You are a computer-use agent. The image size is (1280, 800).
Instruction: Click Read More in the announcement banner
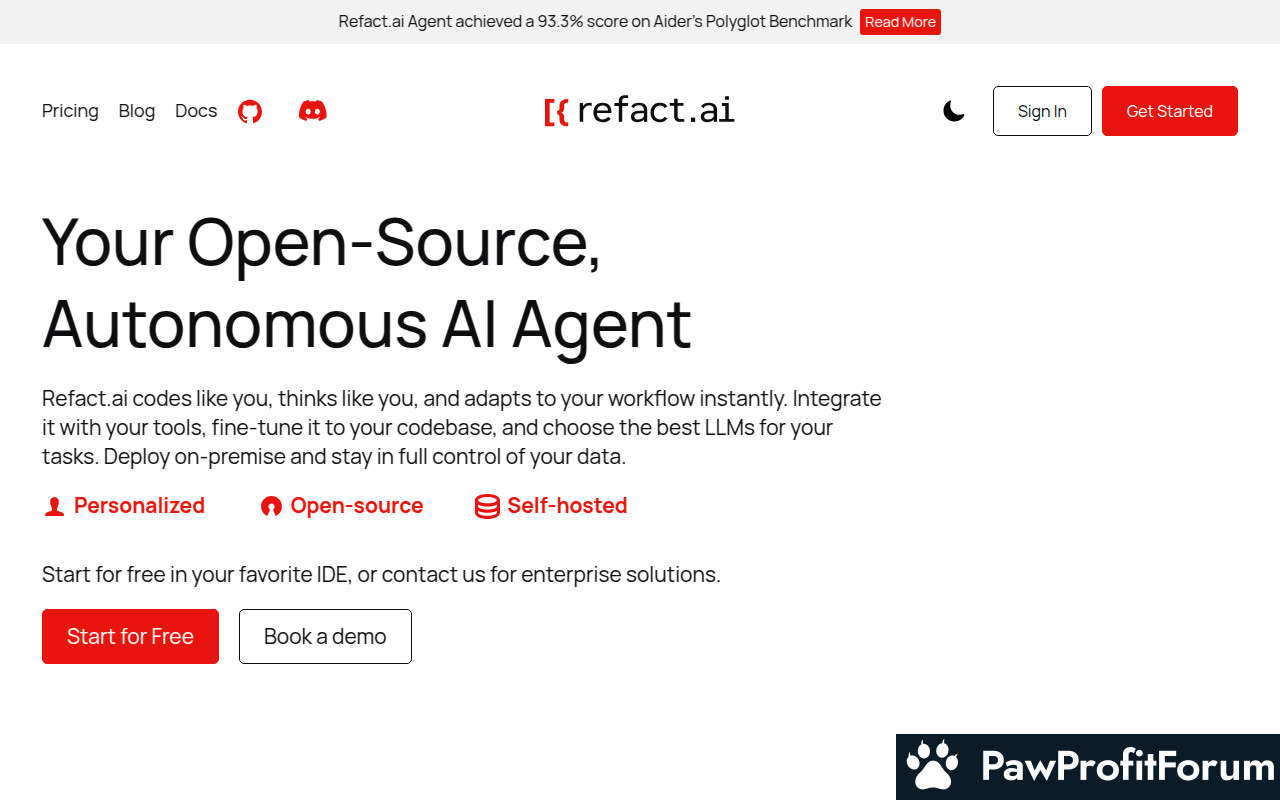pos(900,22)
